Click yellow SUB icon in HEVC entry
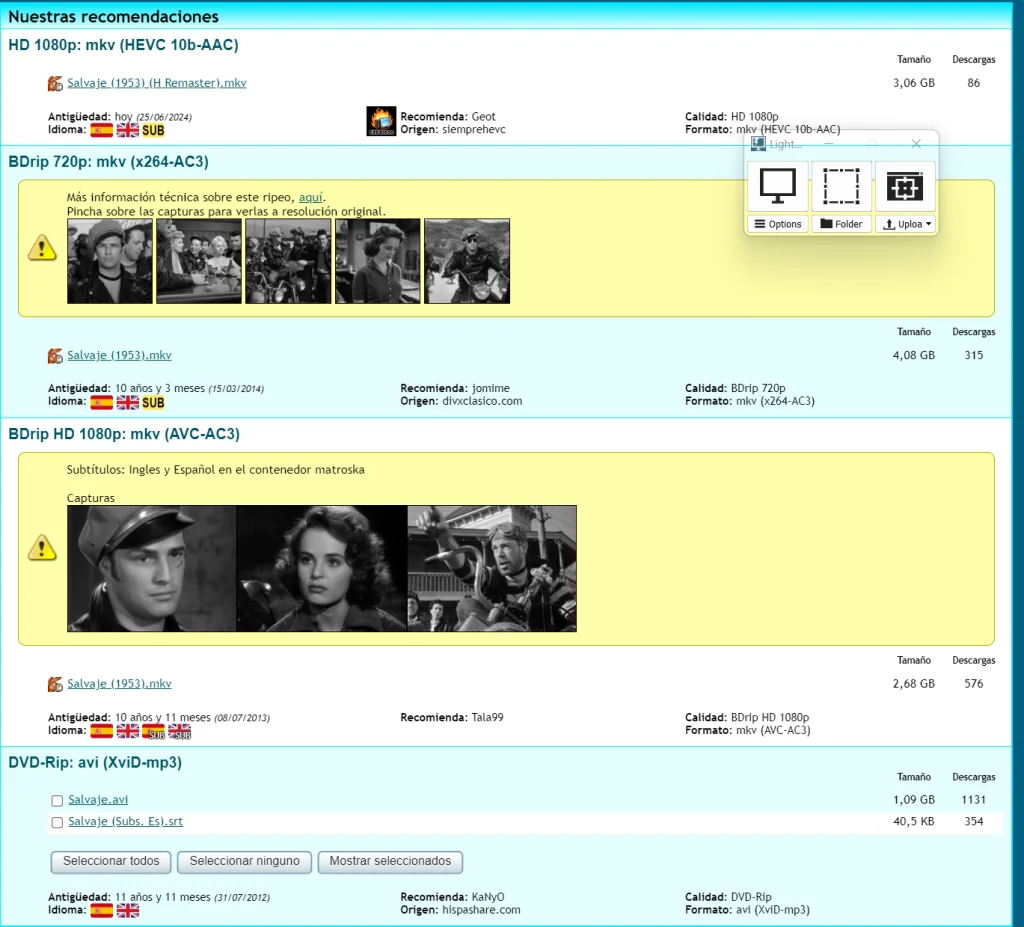This screenshot has width=1024, height=927. [153, 130]
